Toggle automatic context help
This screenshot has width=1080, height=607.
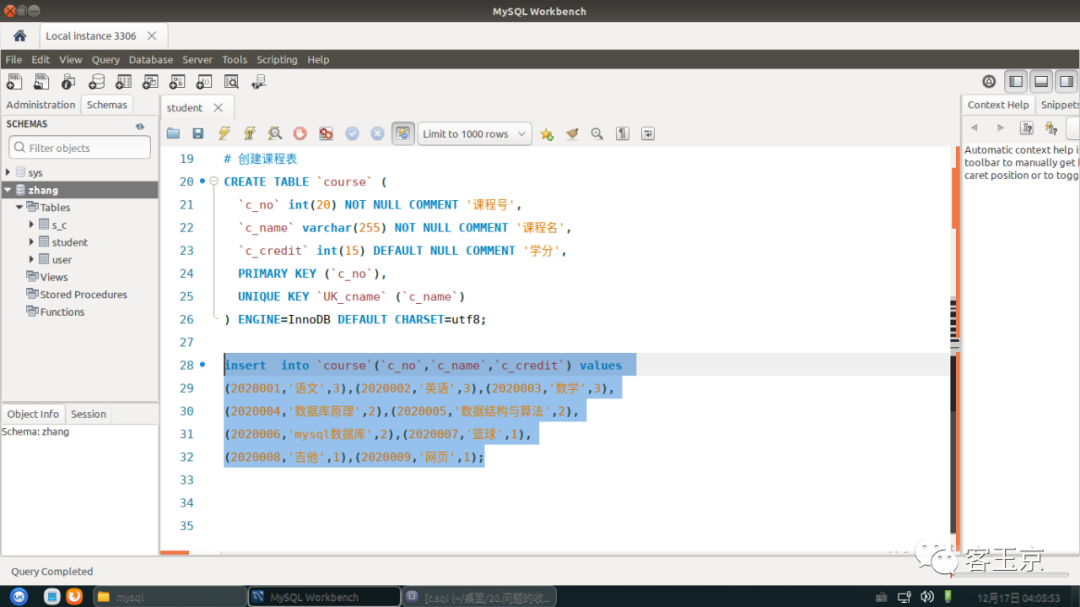[1052, 128]
